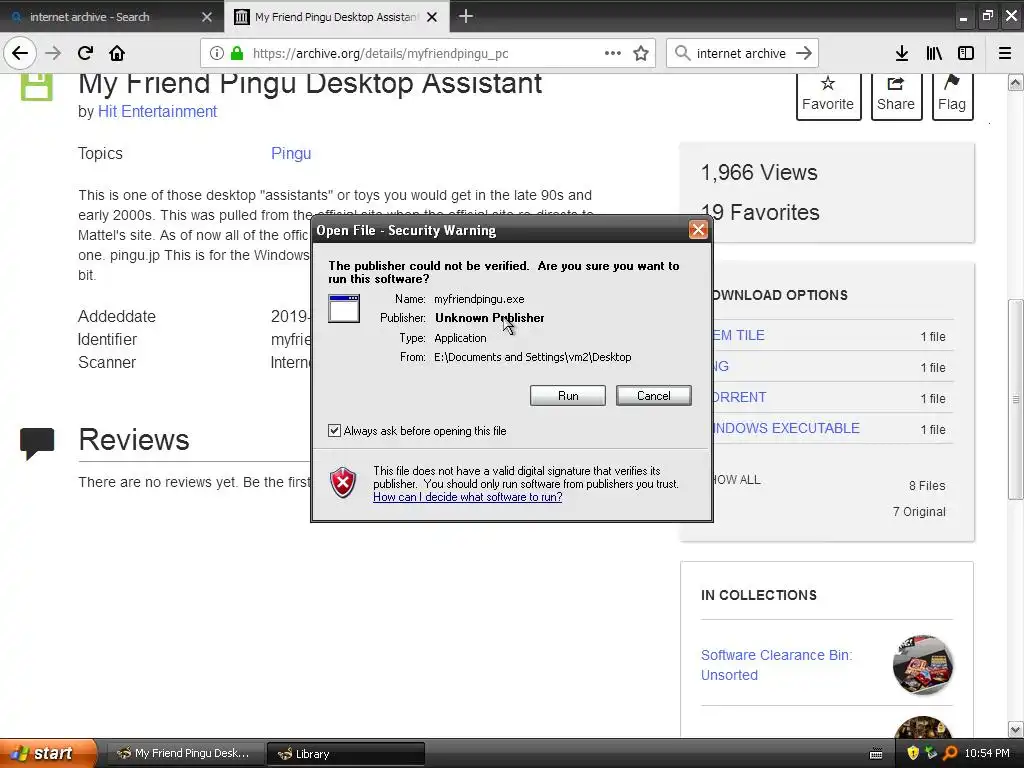Go back with the browser back arrow
Viewport: 1024px width, 768px height.
coord(20,53)
